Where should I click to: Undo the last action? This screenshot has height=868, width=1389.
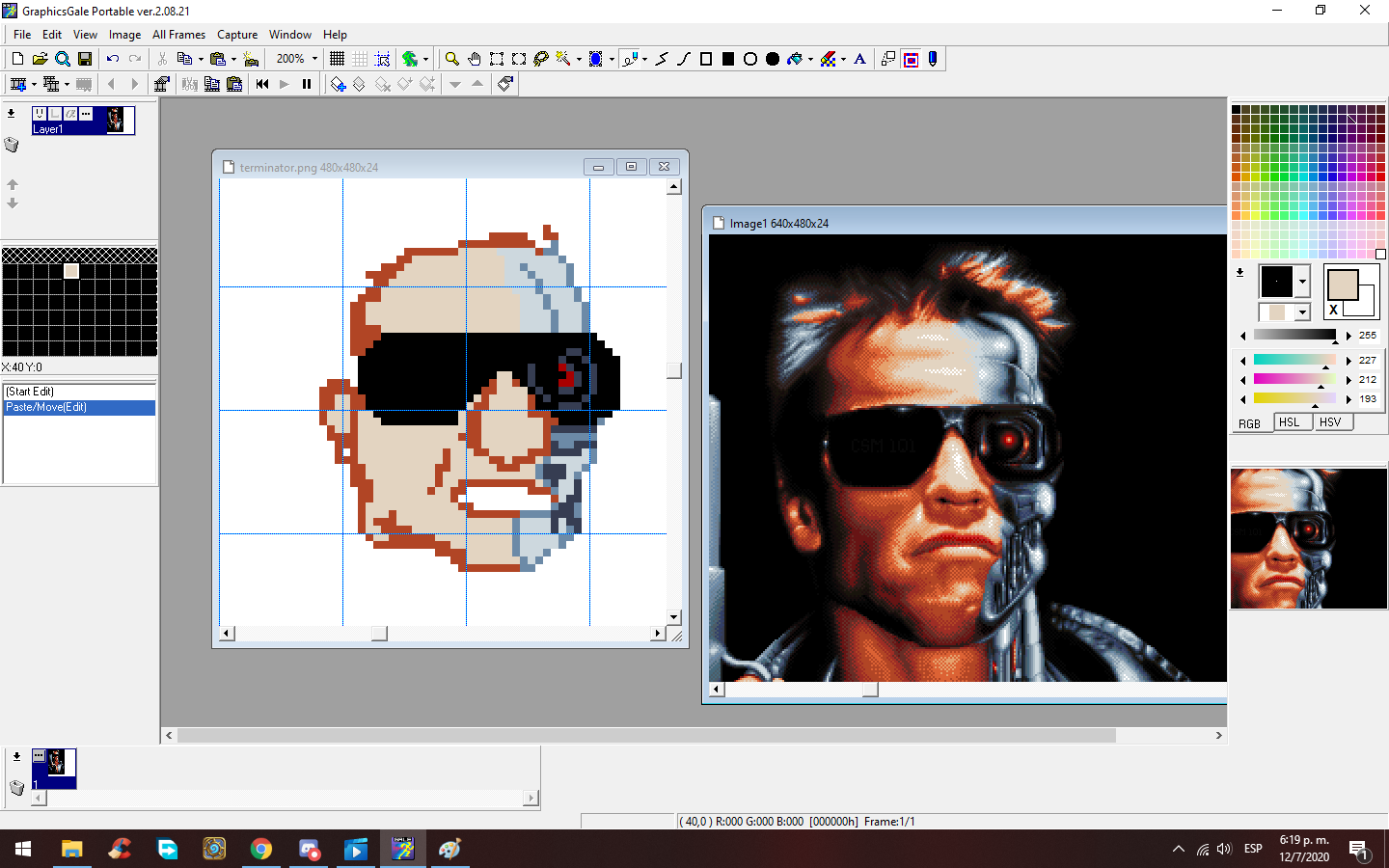point(113,59)
